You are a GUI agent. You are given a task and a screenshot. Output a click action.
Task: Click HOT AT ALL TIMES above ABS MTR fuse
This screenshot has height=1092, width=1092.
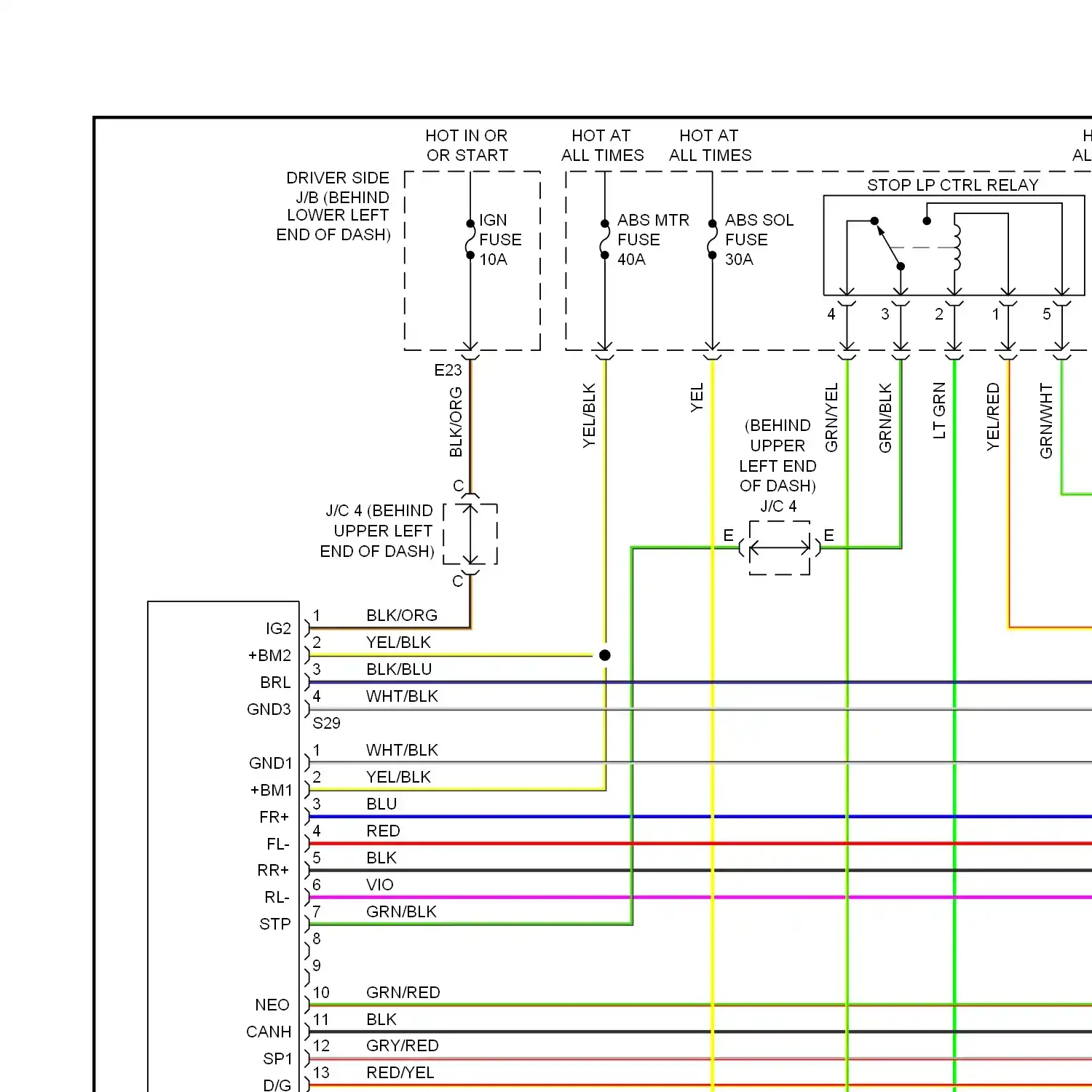pyautogui.click(x=602, y=145)
